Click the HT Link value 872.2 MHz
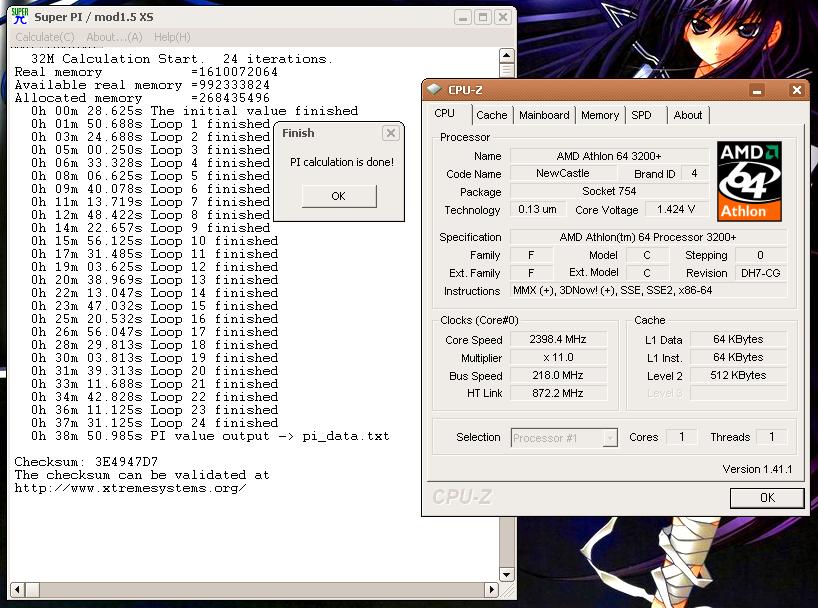 558,393
